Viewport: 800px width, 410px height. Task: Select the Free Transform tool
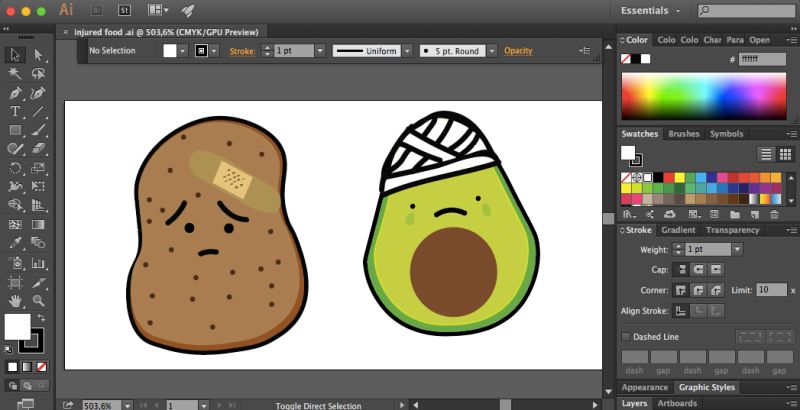38,186
